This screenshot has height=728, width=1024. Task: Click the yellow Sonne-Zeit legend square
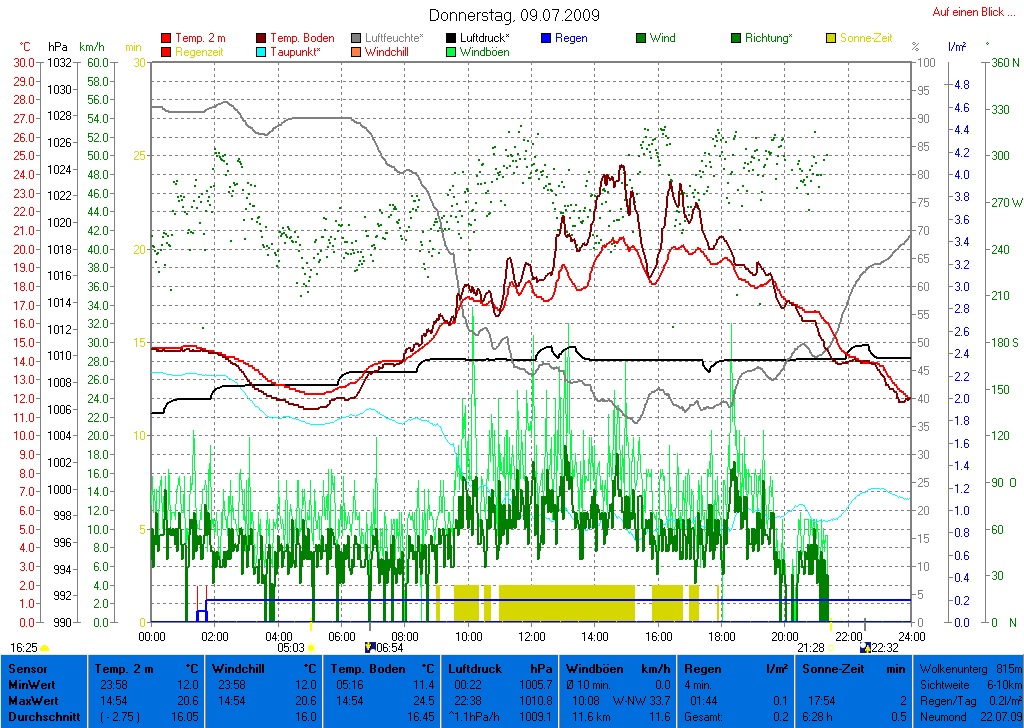tap(832, 38)
